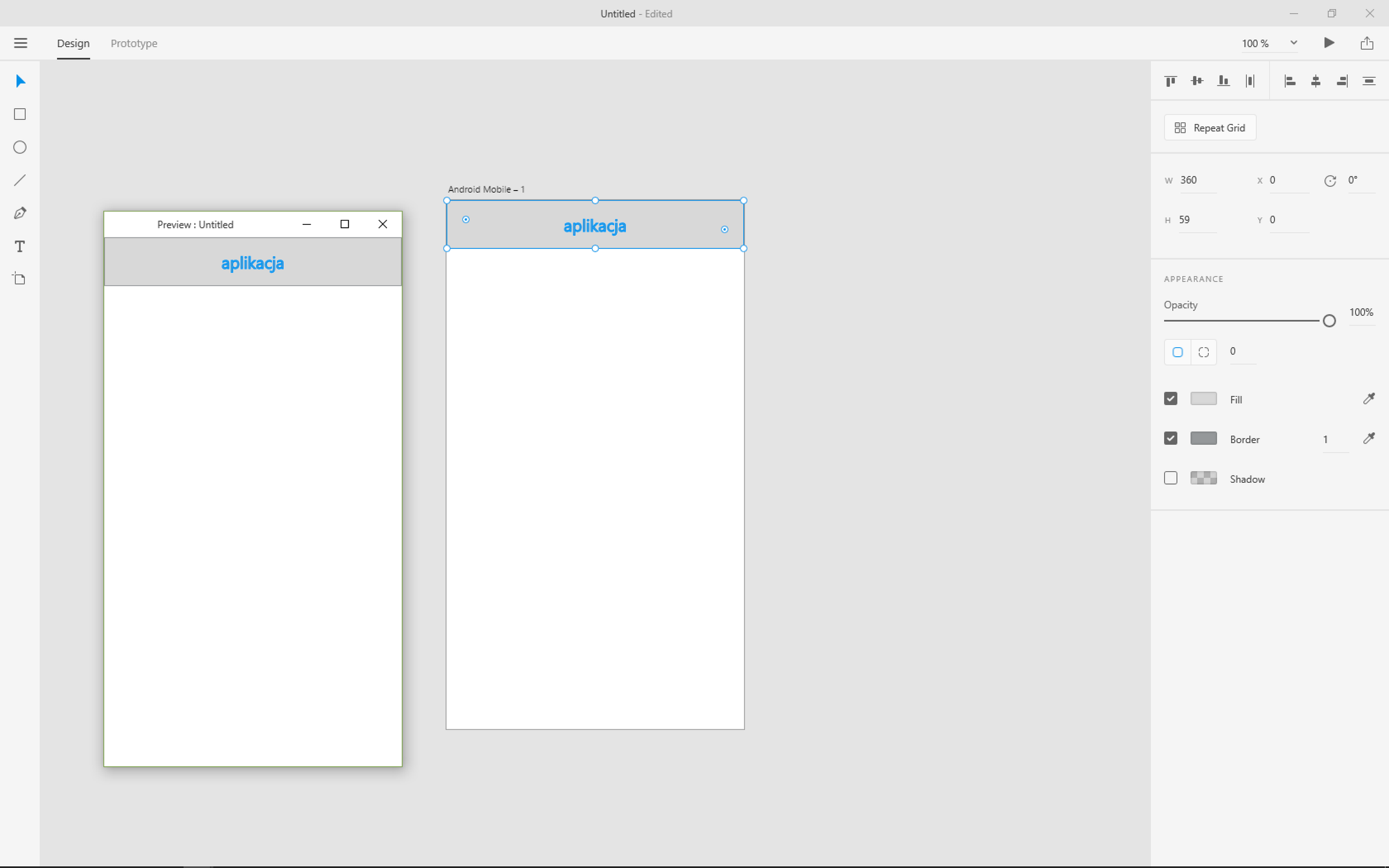Edit the opacity 100% field

[x=1361, y=312]
